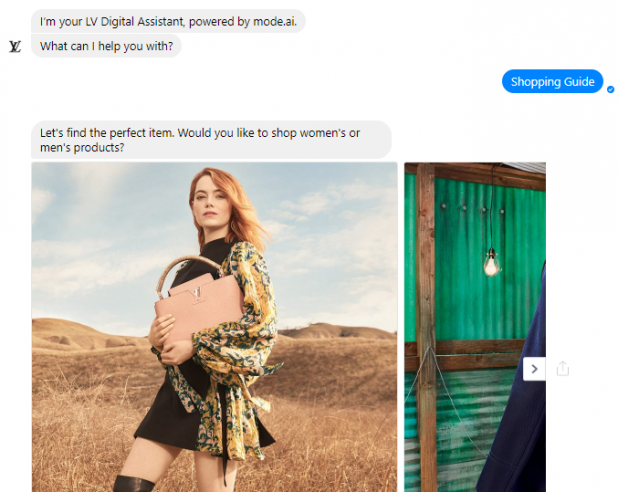This screenshot has height=492, width=618.
Task: Click the LV clasp on the handbag
Action: point(195,295)
